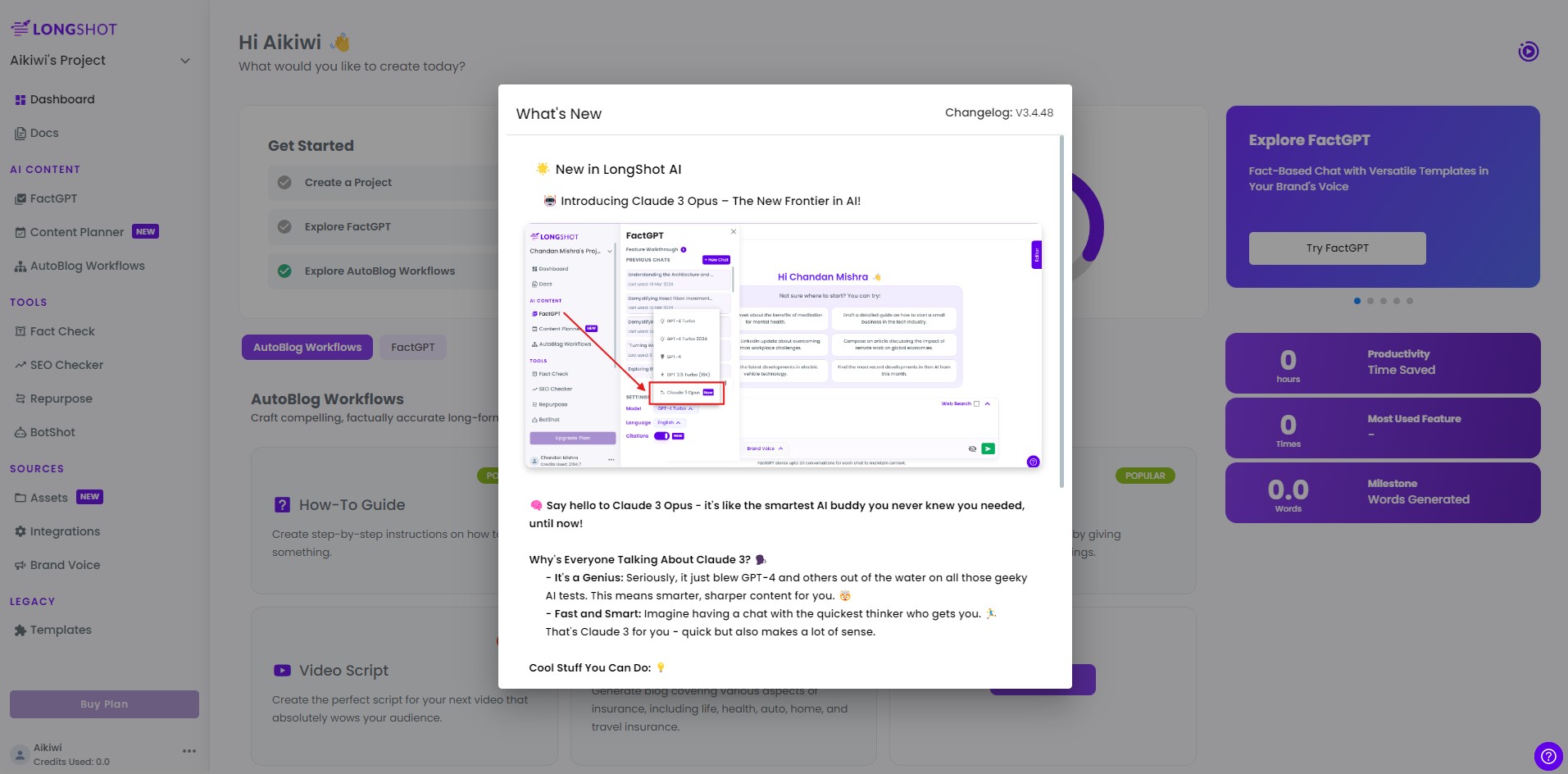Click the "Cool Stuff You Can Do:" text
The width and height of the screenshot is (1568, 774).
click(590, 668)
